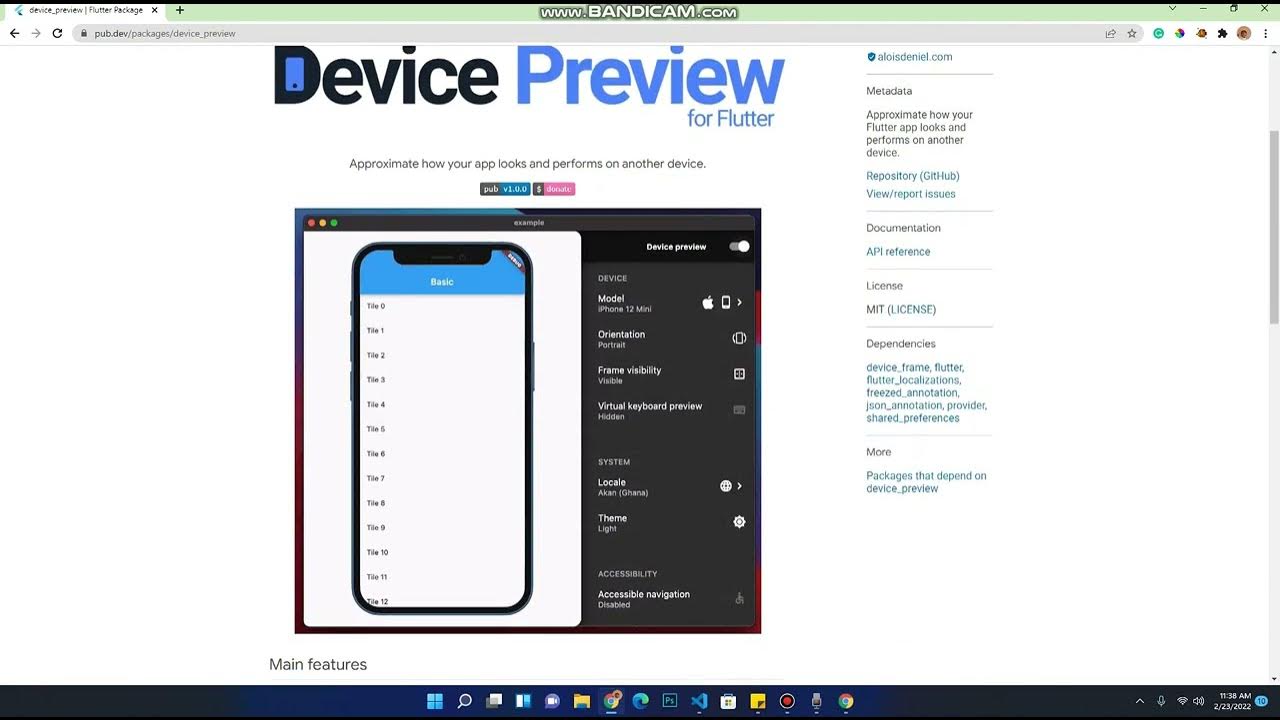This screenshot has height=720, width=1280.
Task: Open the device_frame dependency link
Action: point(897,368)
